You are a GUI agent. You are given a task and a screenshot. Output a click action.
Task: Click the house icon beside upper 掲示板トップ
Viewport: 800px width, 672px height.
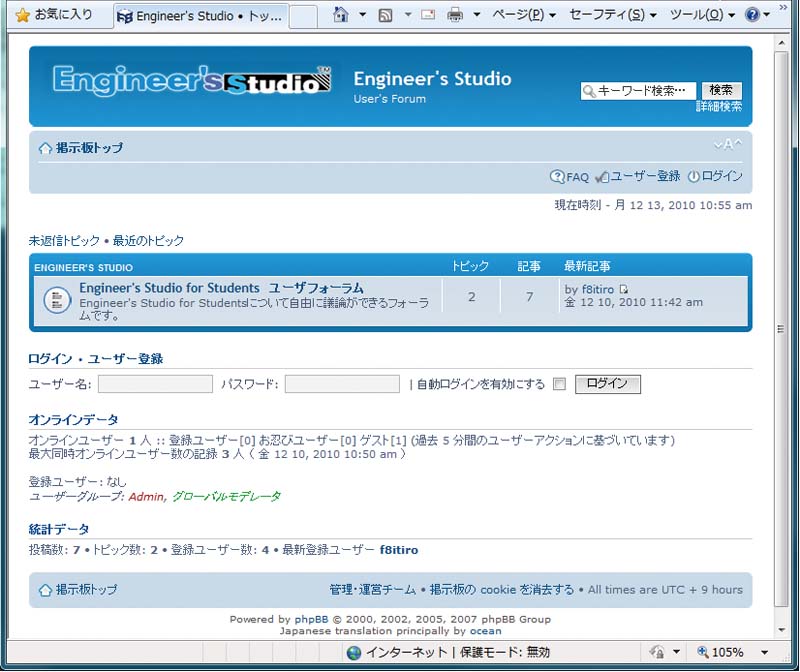pos(45,148)
